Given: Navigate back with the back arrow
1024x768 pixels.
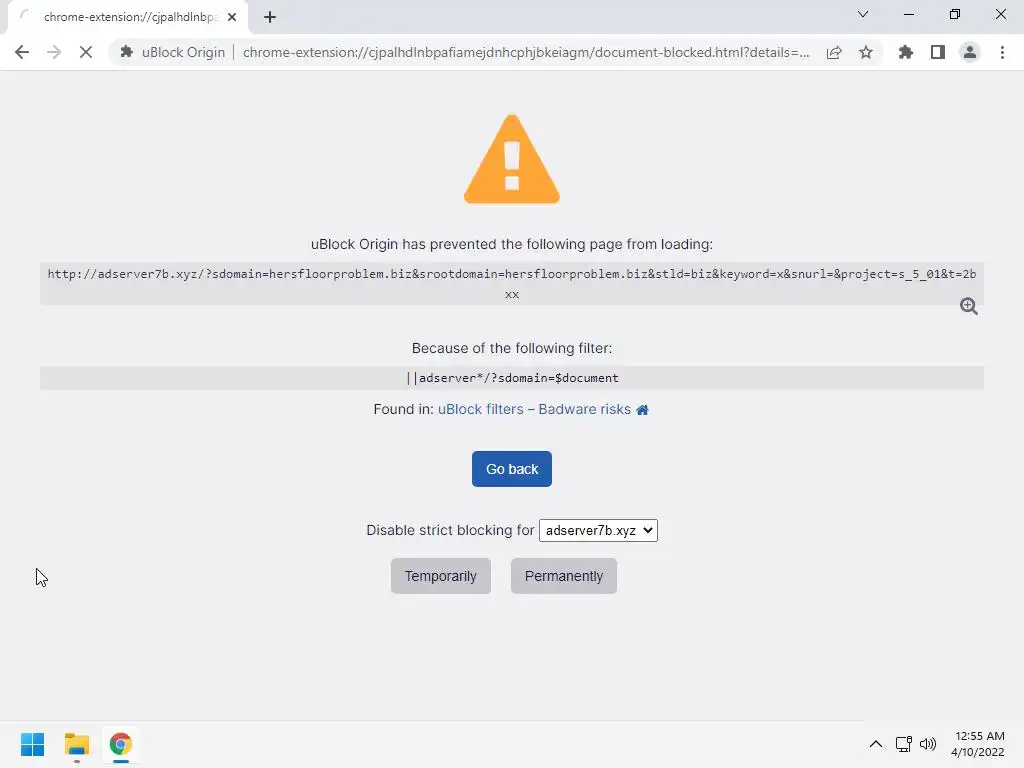Looking at the screenshot, I should tap(22, 52).
